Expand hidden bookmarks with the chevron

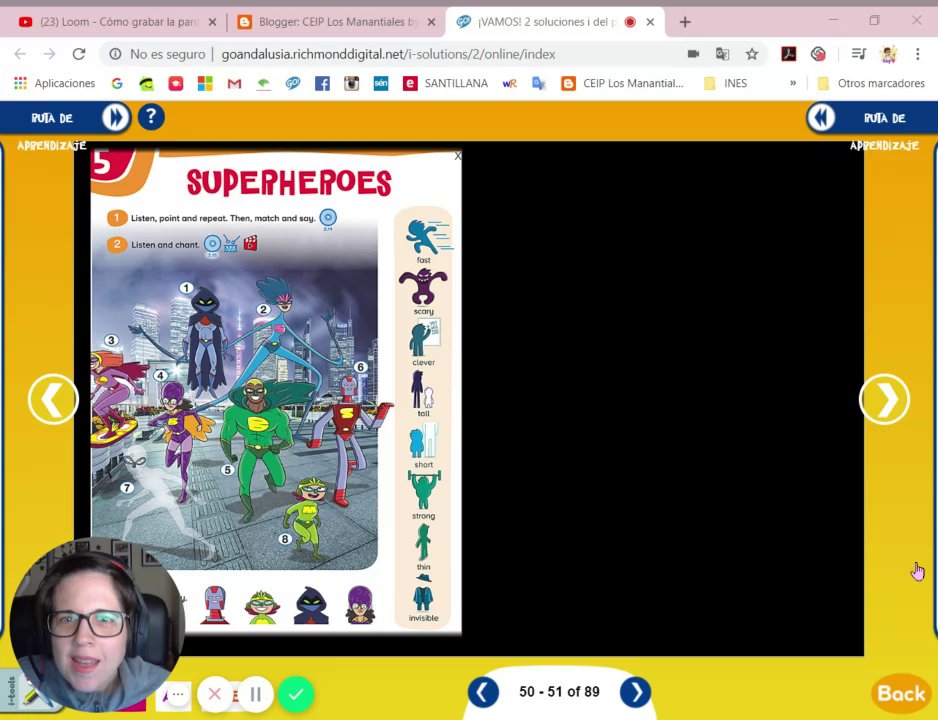[793, 83]
